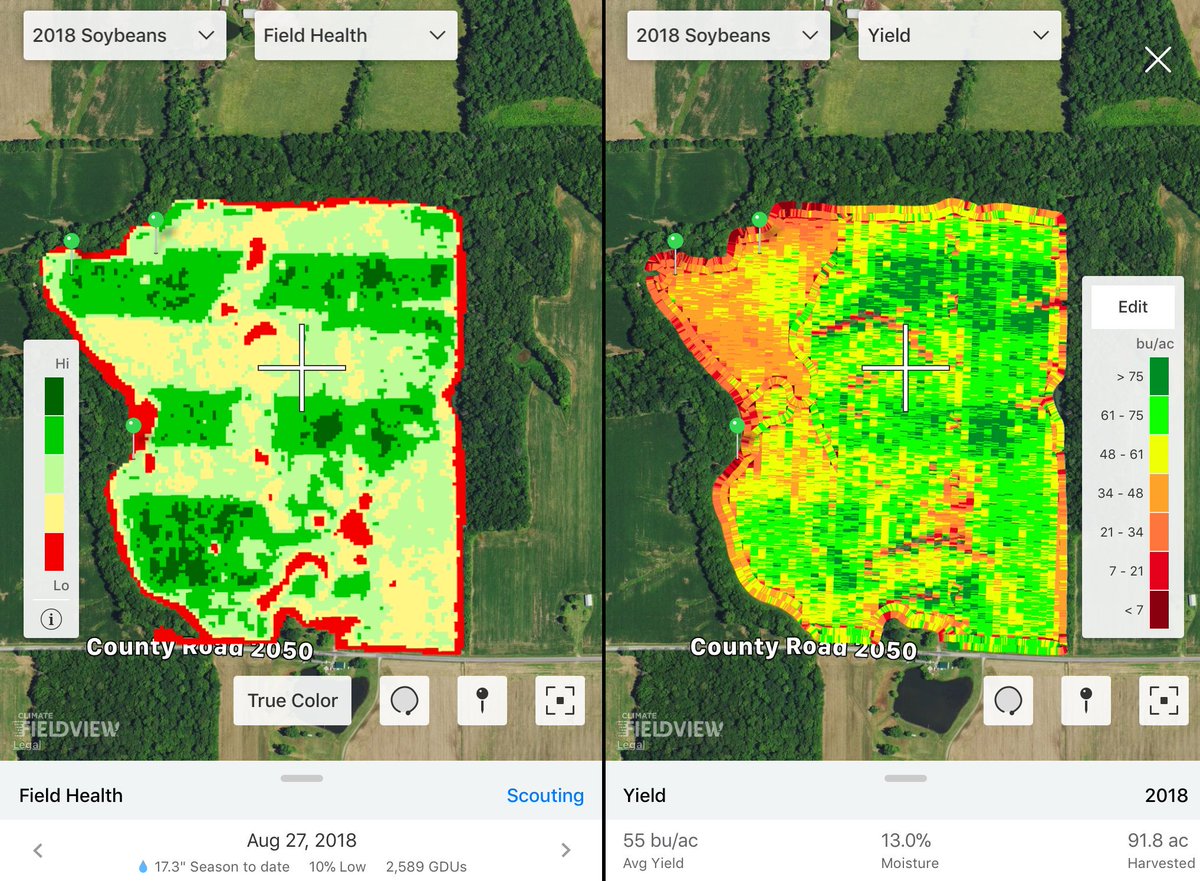This screenshot has height=881, width=1200.
Task: Open the Field Health layer dropdown
Action: click(x=355, y=35)
